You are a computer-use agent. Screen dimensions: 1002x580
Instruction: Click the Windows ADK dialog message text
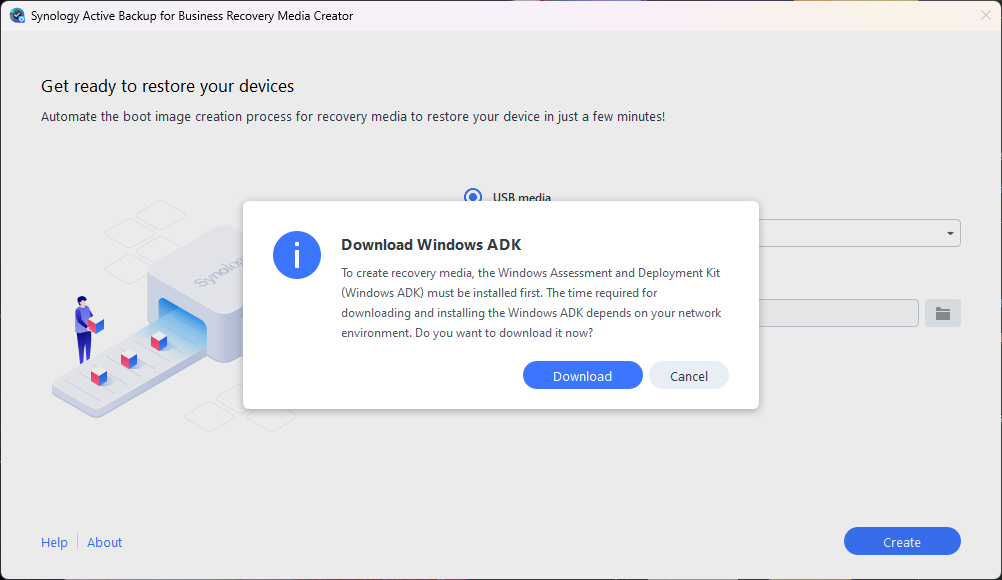pos(531,303)
